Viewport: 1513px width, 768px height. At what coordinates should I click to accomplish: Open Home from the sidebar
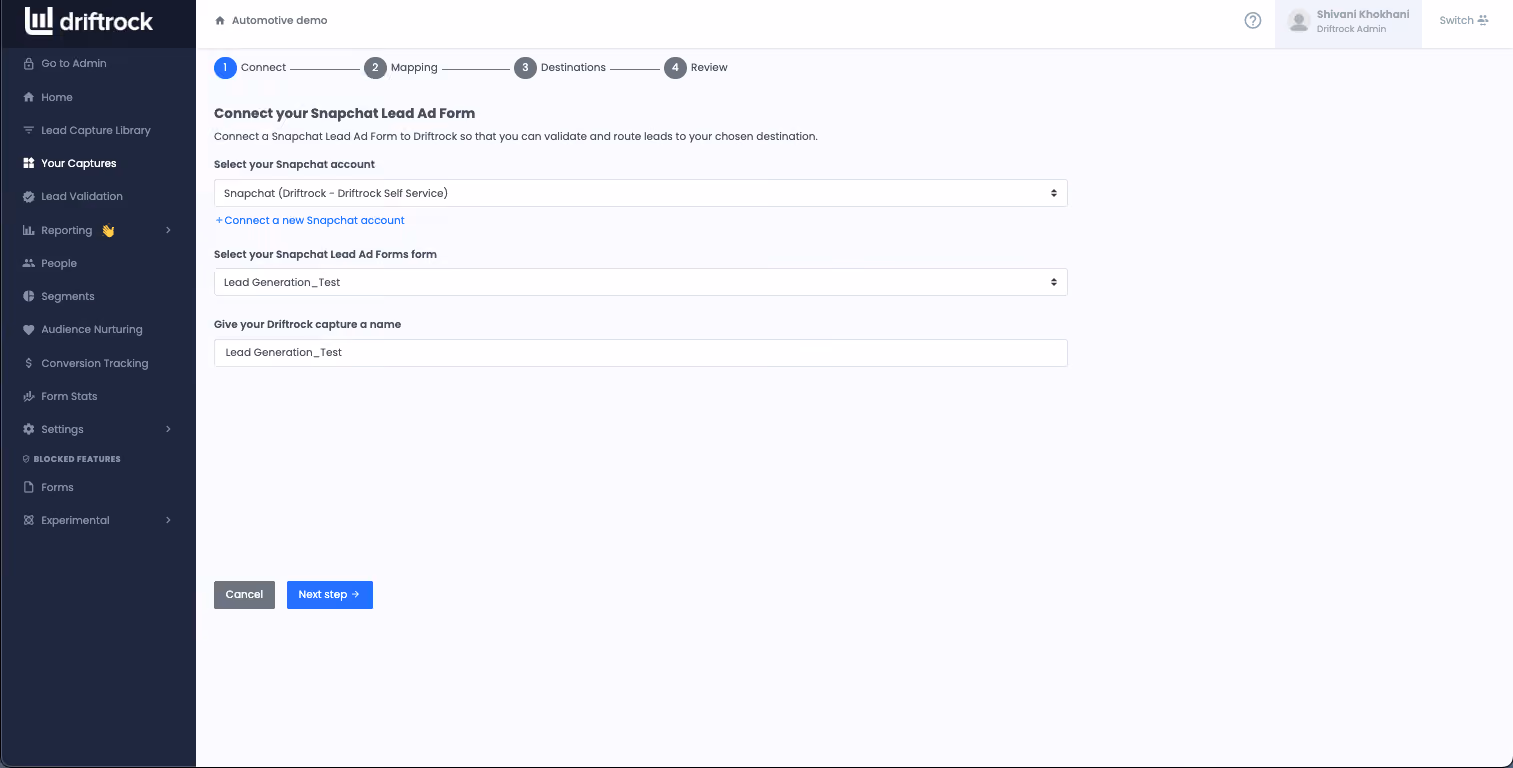coord(57,97)
